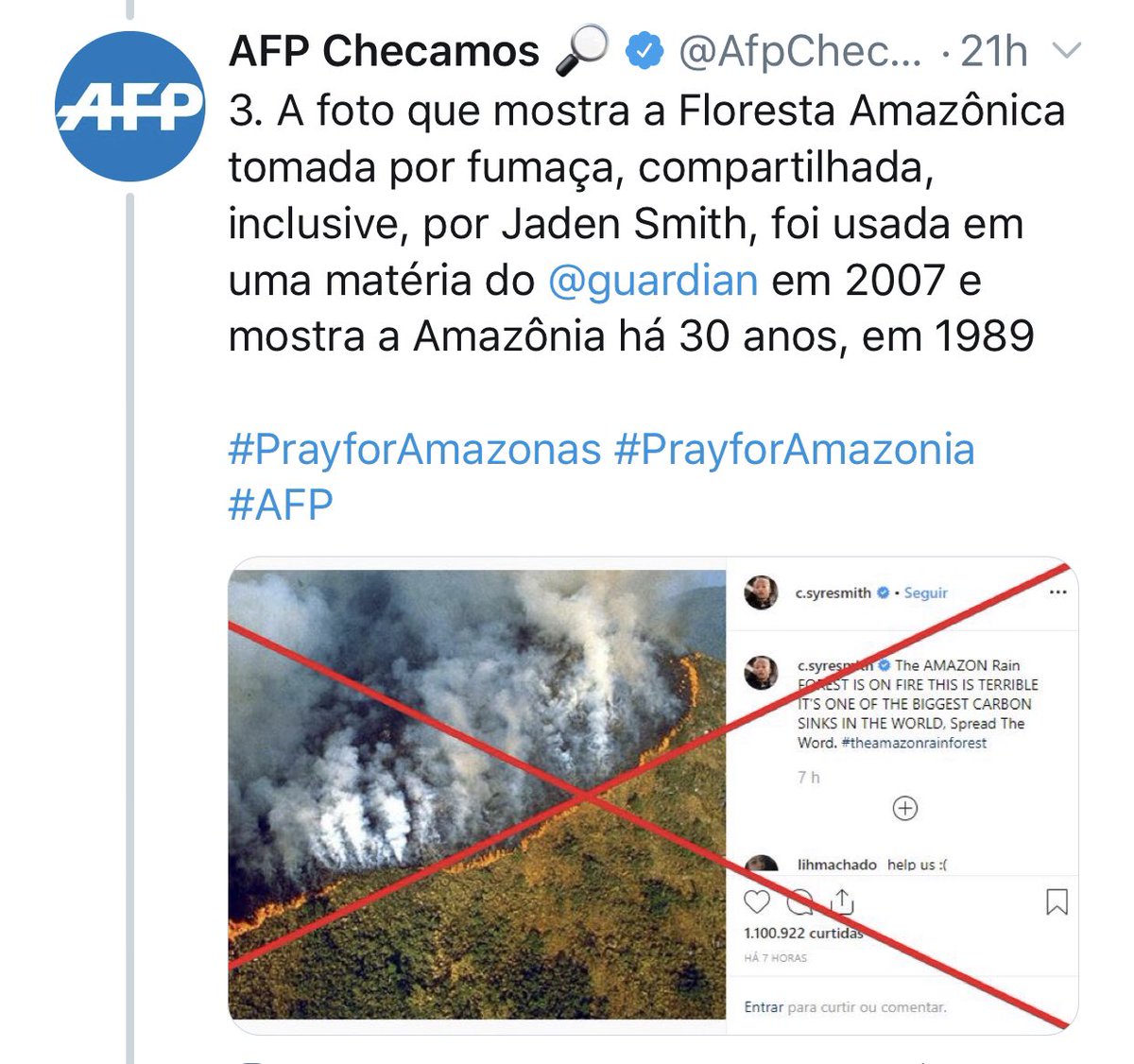Click the Entrar login link
1134x1064 pixels.
click(764, 1007)
